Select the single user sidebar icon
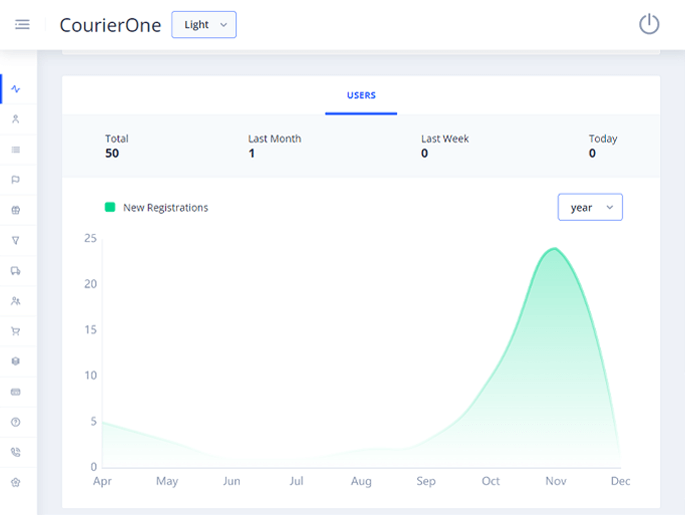The image size is (685, 515). (16, 119)
